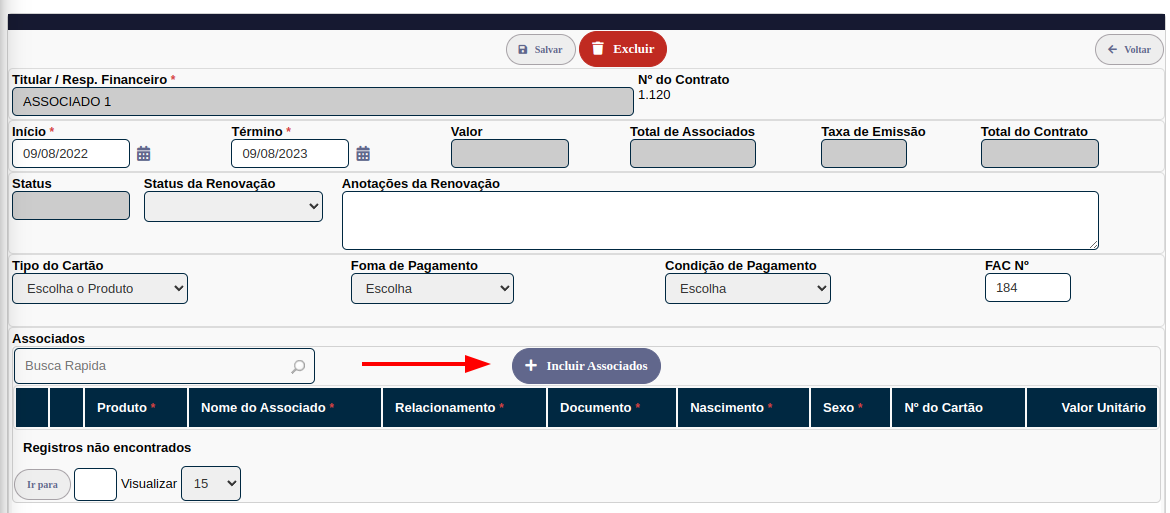Image resolution: width=1170 pixels, height=513 pixels.
Task: Click the Início date field
Action: click(71, 153)
